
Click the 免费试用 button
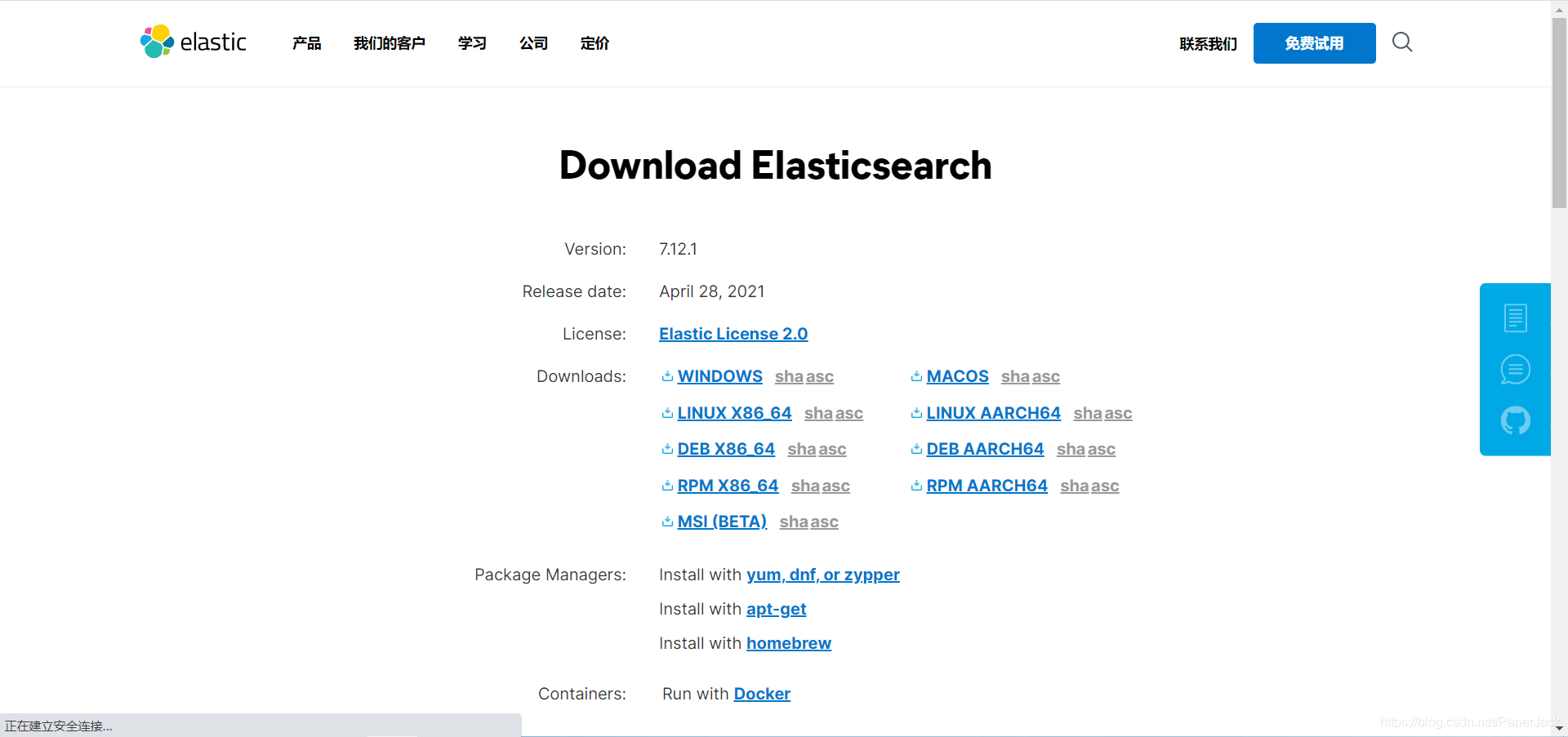[1314, 43]
